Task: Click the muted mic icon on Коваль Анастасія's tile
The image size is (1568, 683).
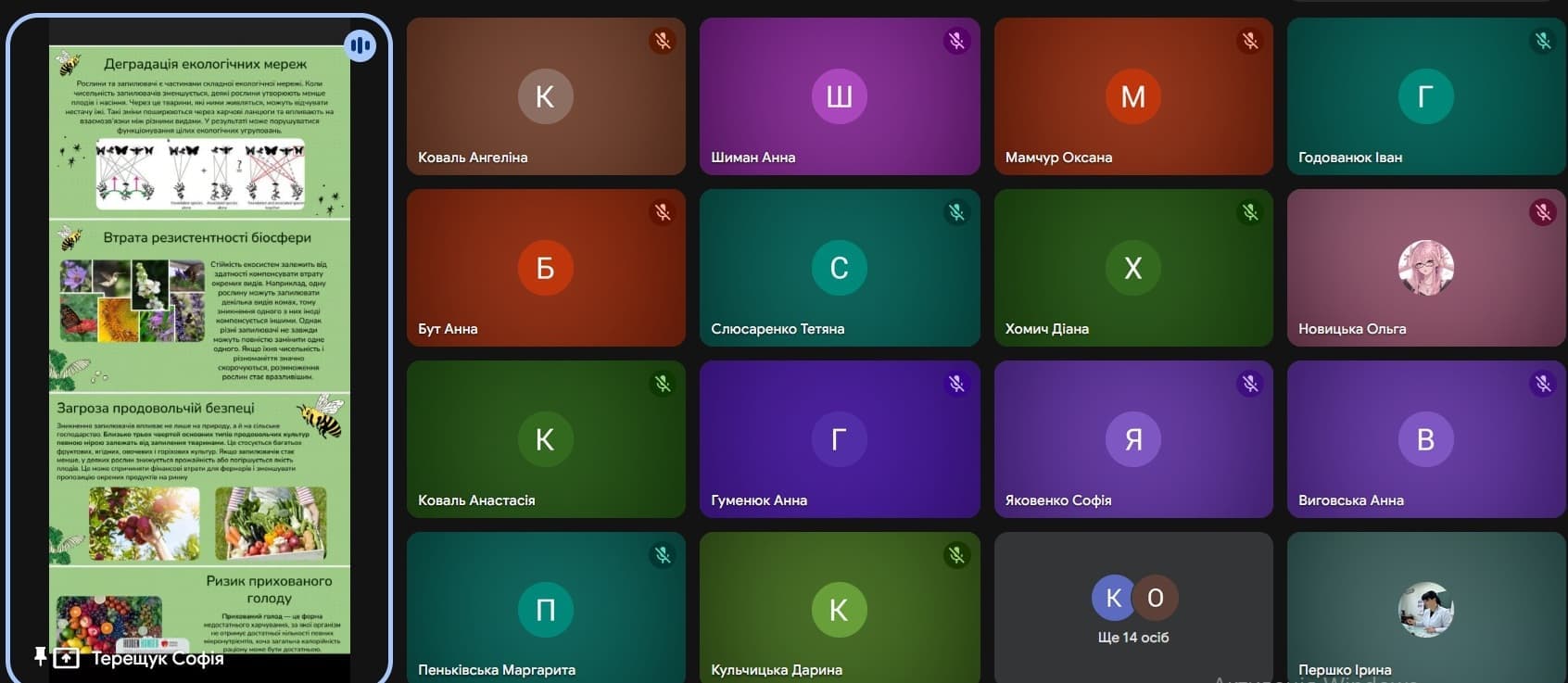Action: 663,384
